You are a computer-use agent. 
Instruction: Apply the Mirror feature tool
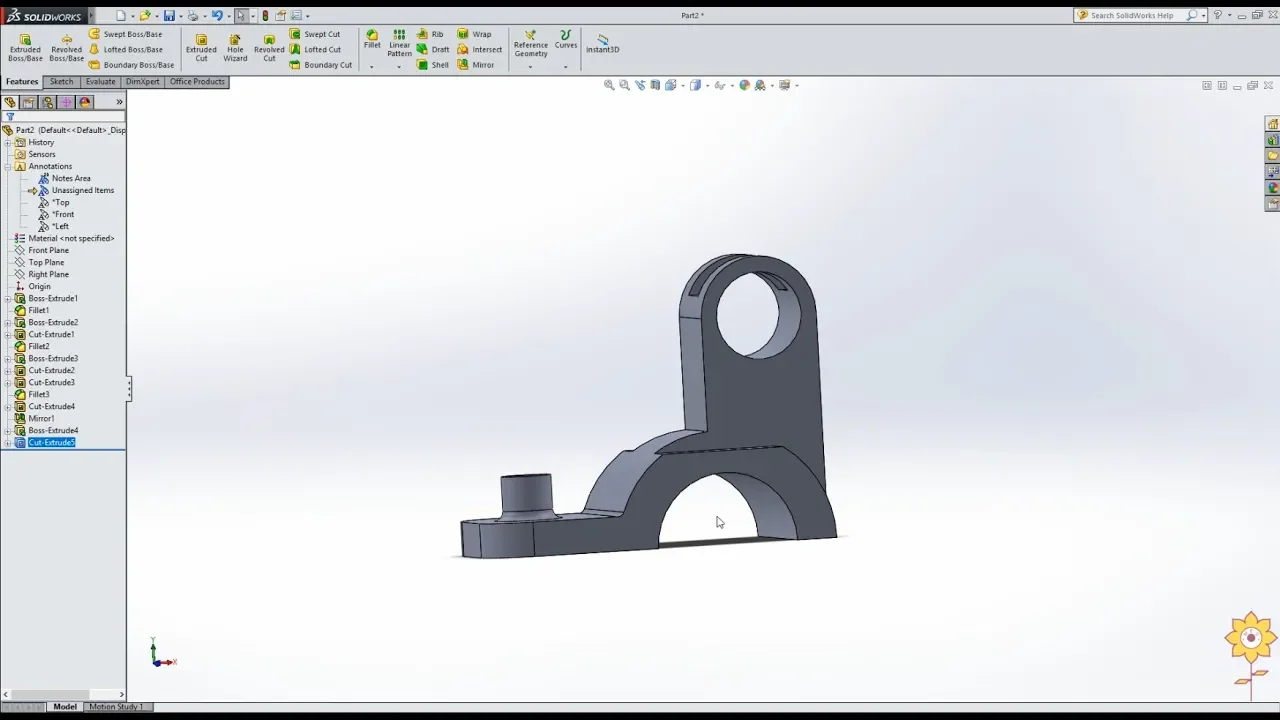[476, 65]
